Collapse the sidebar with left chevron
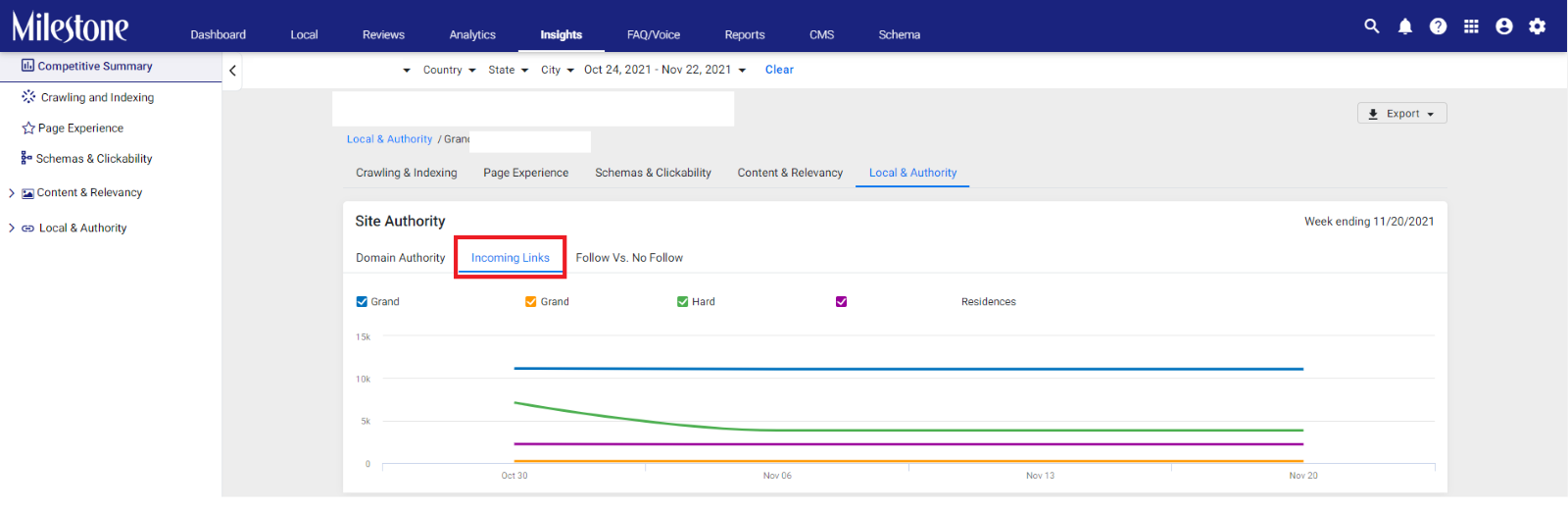Viewport: 1568px width, 511px height. (232, 71)
